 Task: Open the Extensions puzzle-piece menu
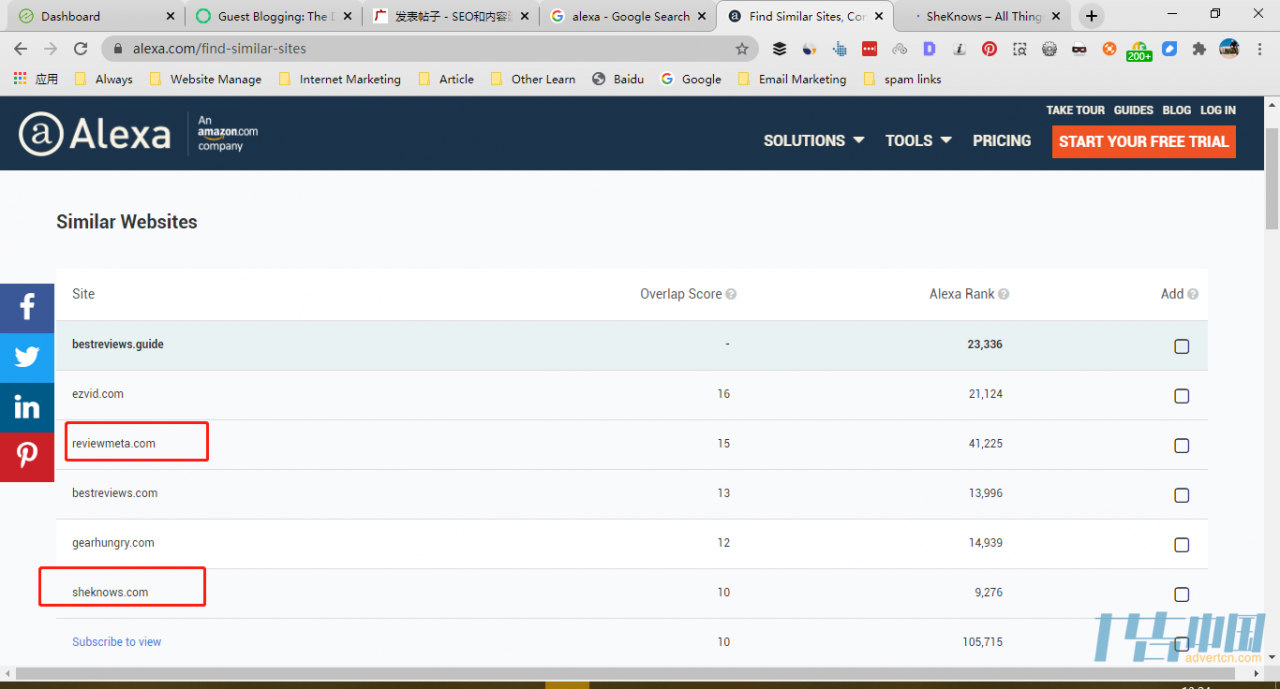tap(1199, 48)
